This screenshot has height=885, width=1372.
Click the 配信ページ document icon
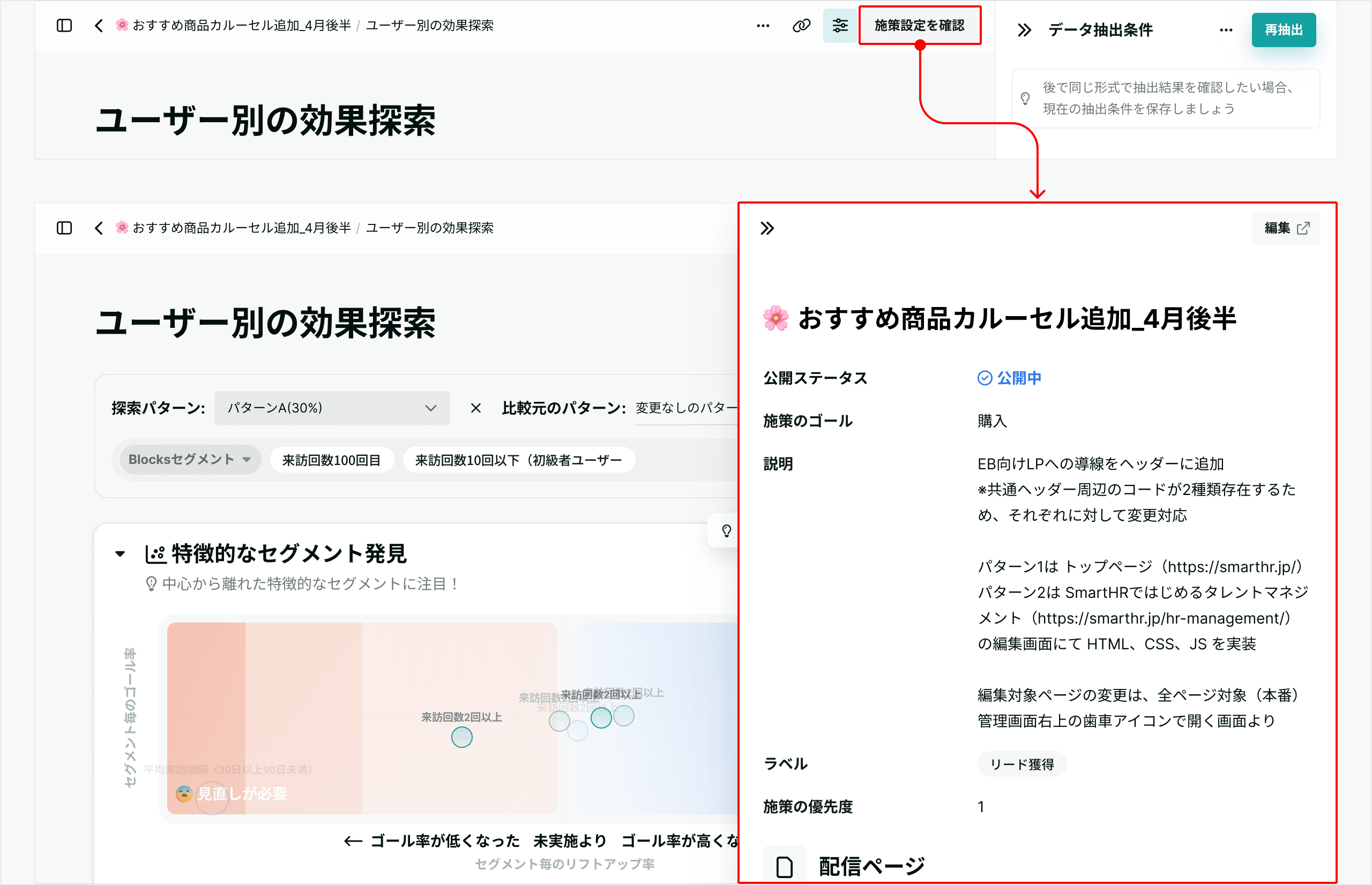pos(784,867)
